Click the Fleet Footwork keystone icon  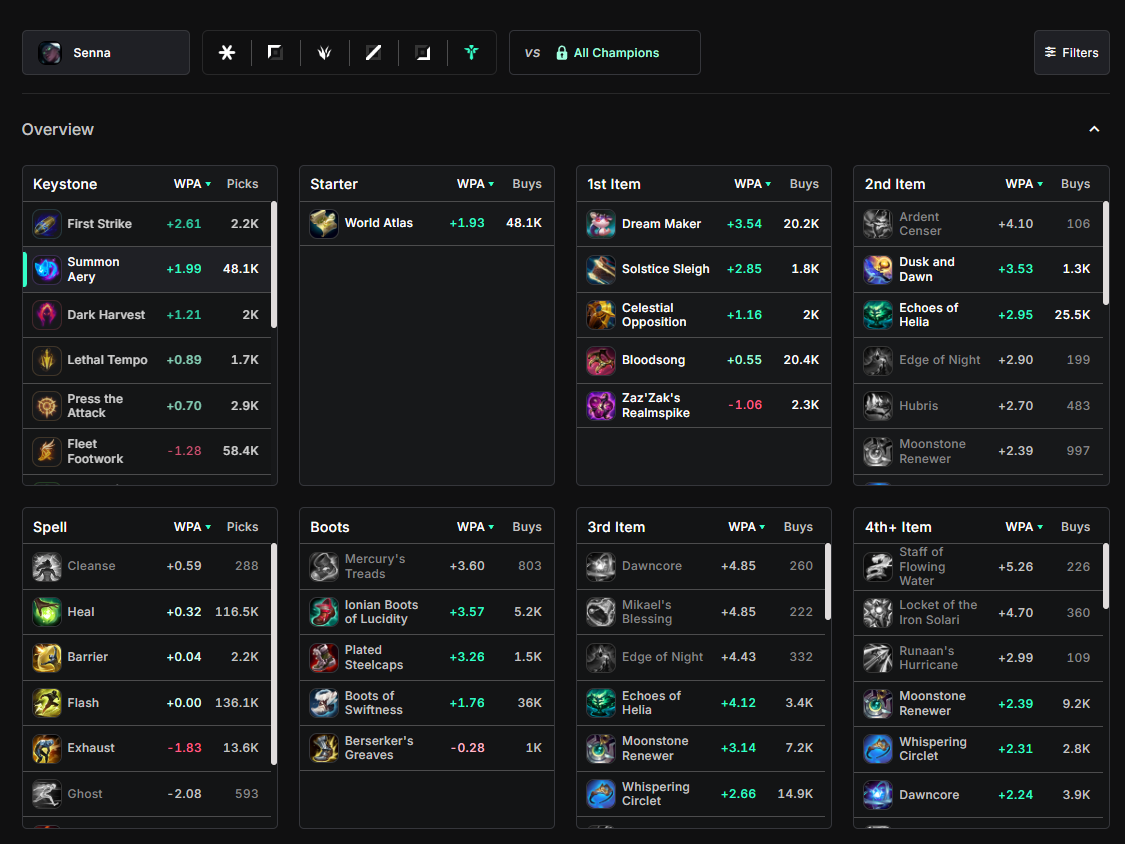click(47, 451)
